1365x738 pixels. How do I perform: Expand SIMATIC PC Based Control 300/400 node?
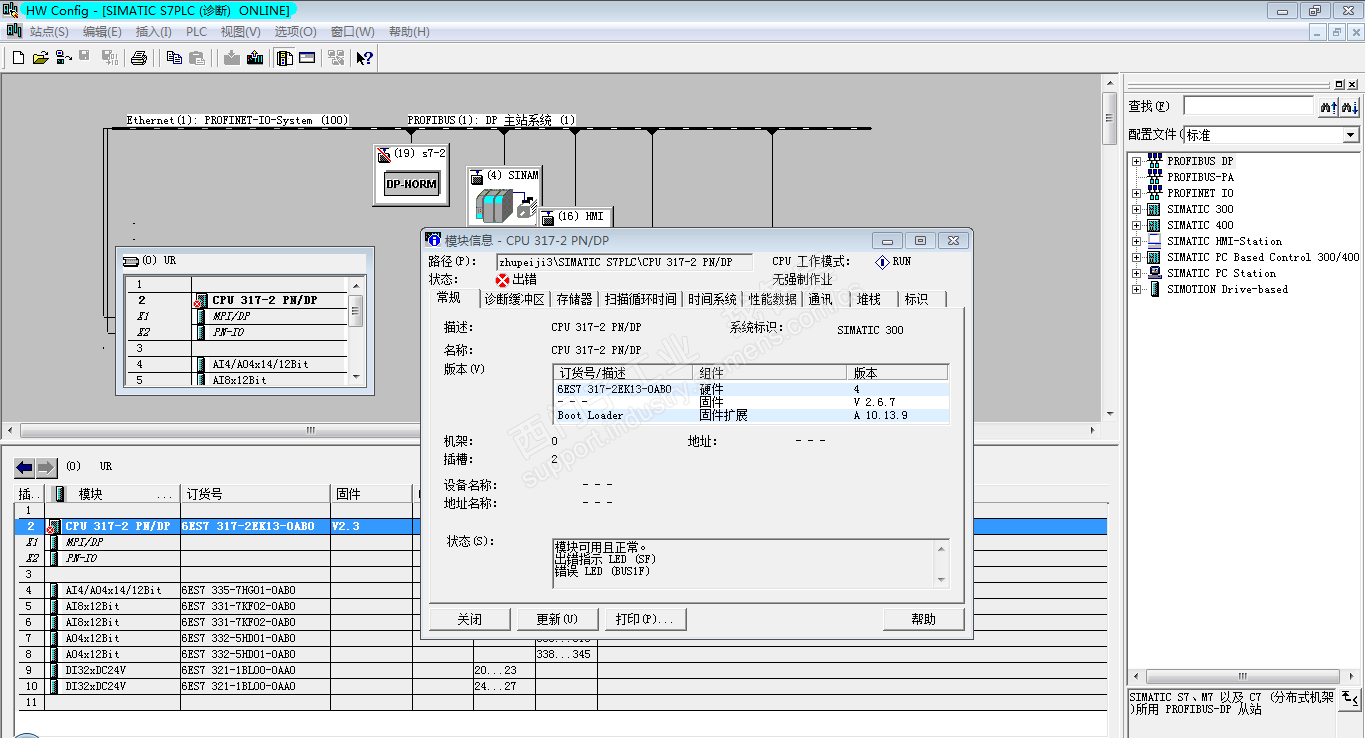(x=1136, y=257)
